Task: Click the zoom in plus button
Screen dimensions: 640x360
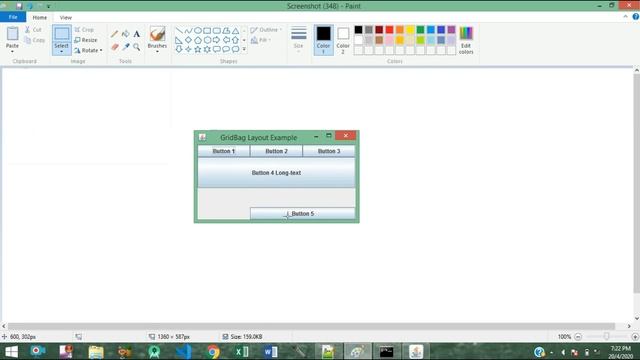Action: click(635, 337)
